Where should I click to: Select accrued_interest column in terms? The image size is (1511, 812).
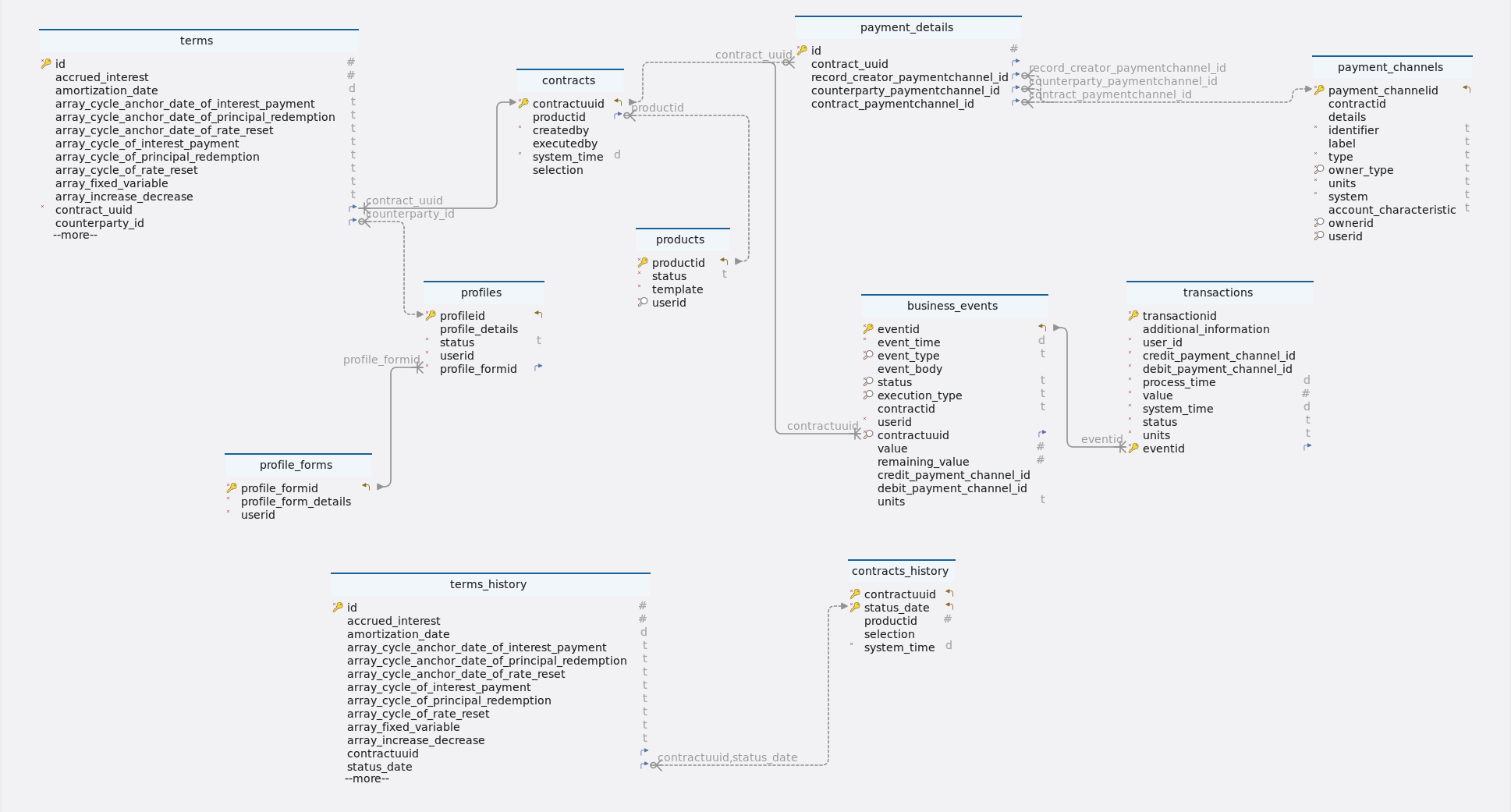[x=101, y=78]
